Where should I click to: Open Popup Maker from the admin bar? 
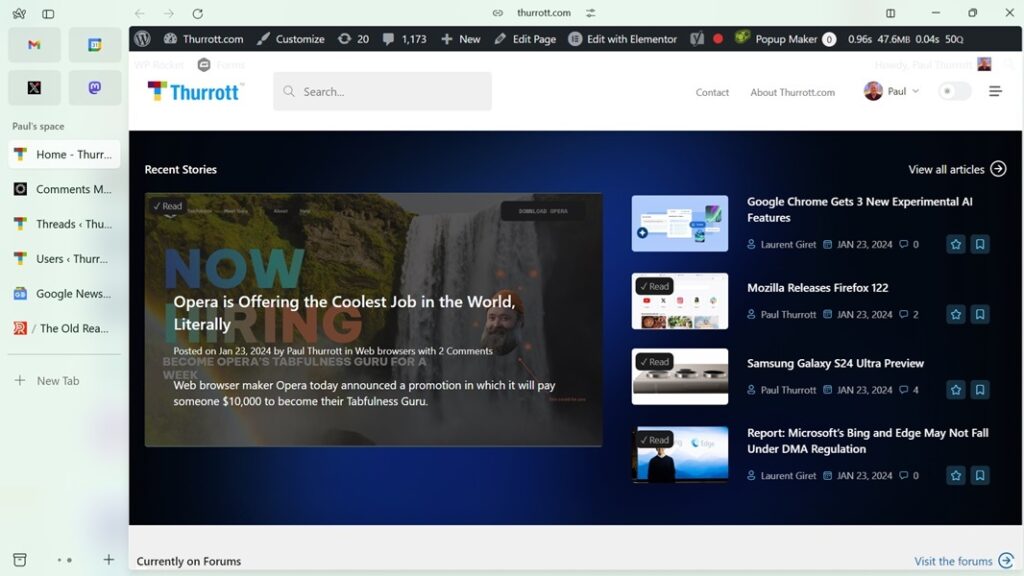click(788, 39)
